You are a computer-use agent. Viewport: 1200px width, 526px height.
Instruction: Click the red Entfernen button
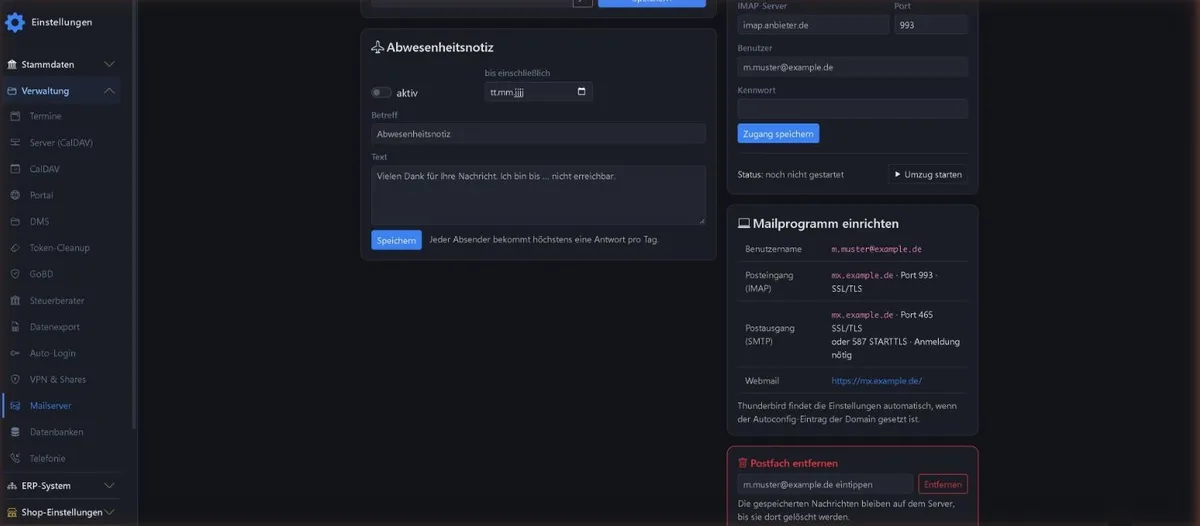943,484
